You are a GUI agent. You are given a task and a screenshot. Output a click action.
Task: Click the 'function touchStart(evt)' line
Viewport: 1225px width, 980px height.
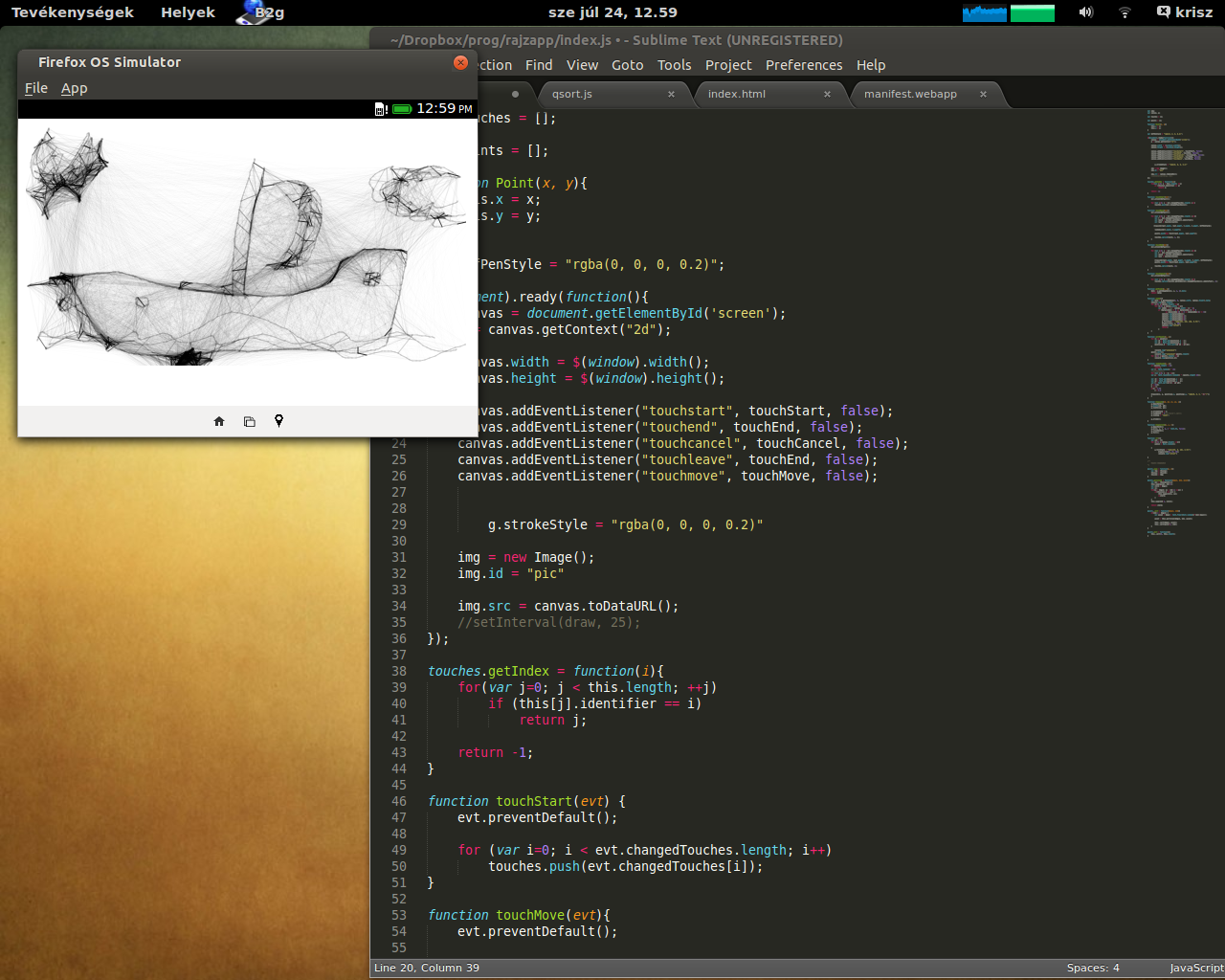coord(526,801)
